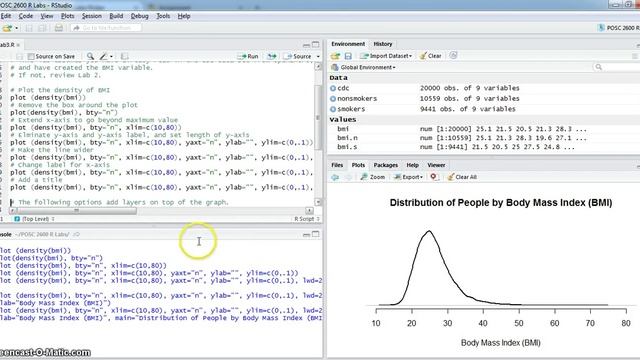Open the R Script file type selector
This screenshot has width=640, height=360.
(x=307, y=219)
